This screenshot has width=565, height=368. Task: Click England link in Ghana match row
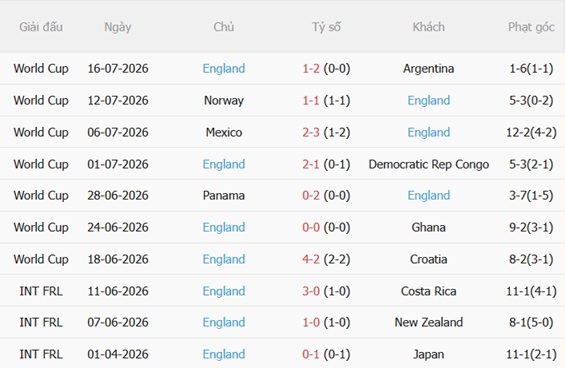pyautogui.click(x=224, y=227)
